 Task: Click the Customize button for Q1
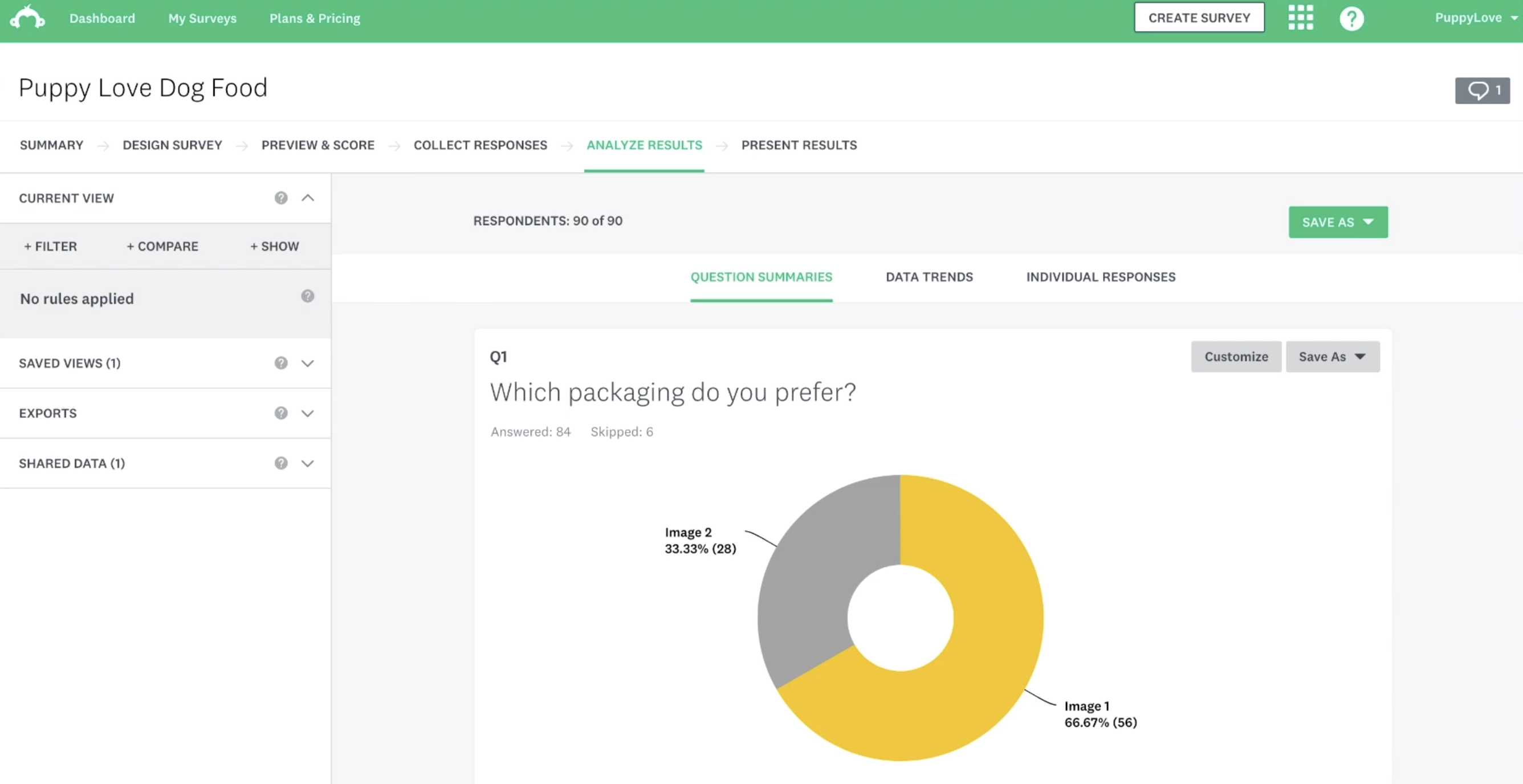pyautogui.click(x=1236, y=357)
